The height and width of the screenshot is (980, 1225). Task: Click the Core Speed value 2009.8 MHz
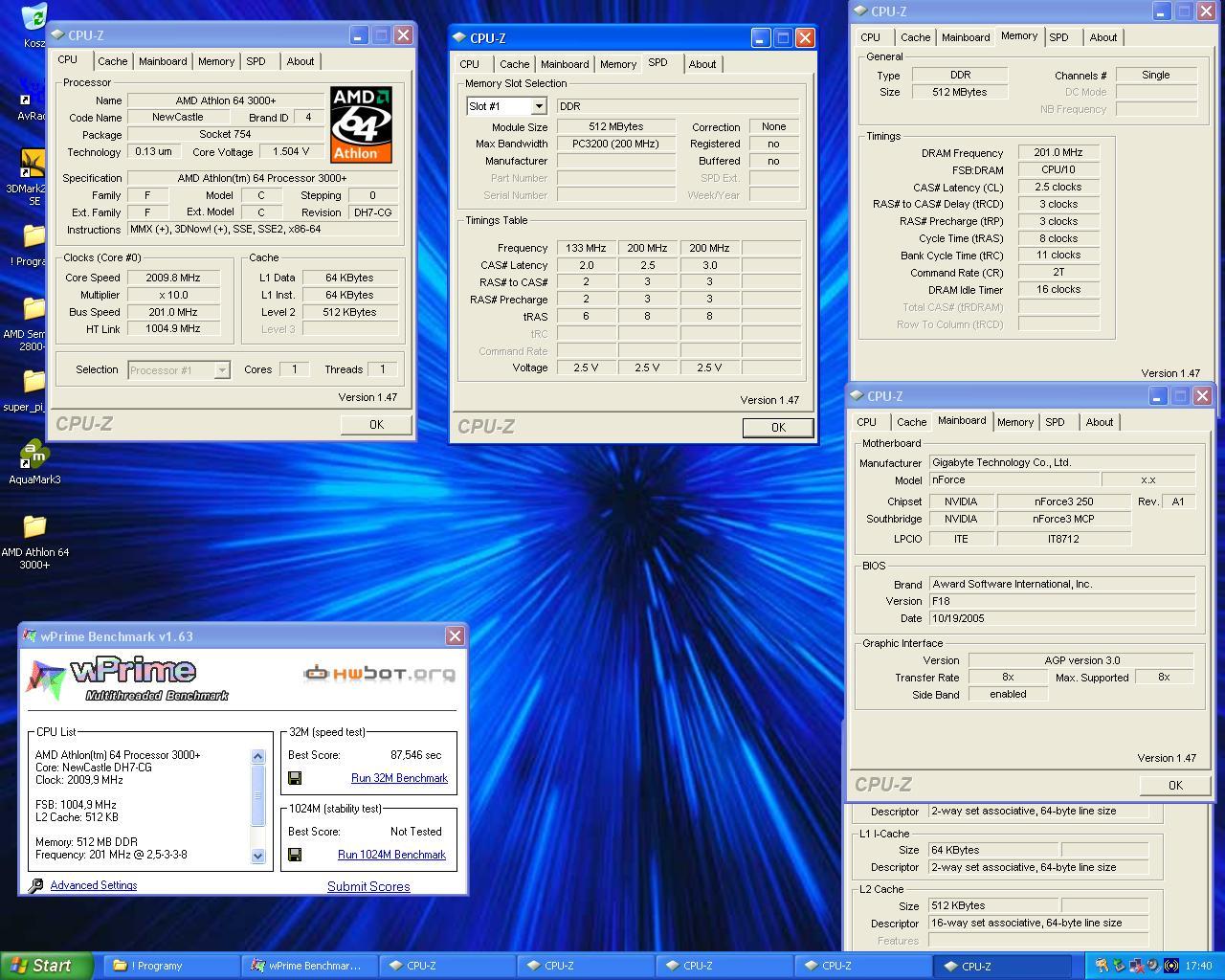(x=173, y=278)
